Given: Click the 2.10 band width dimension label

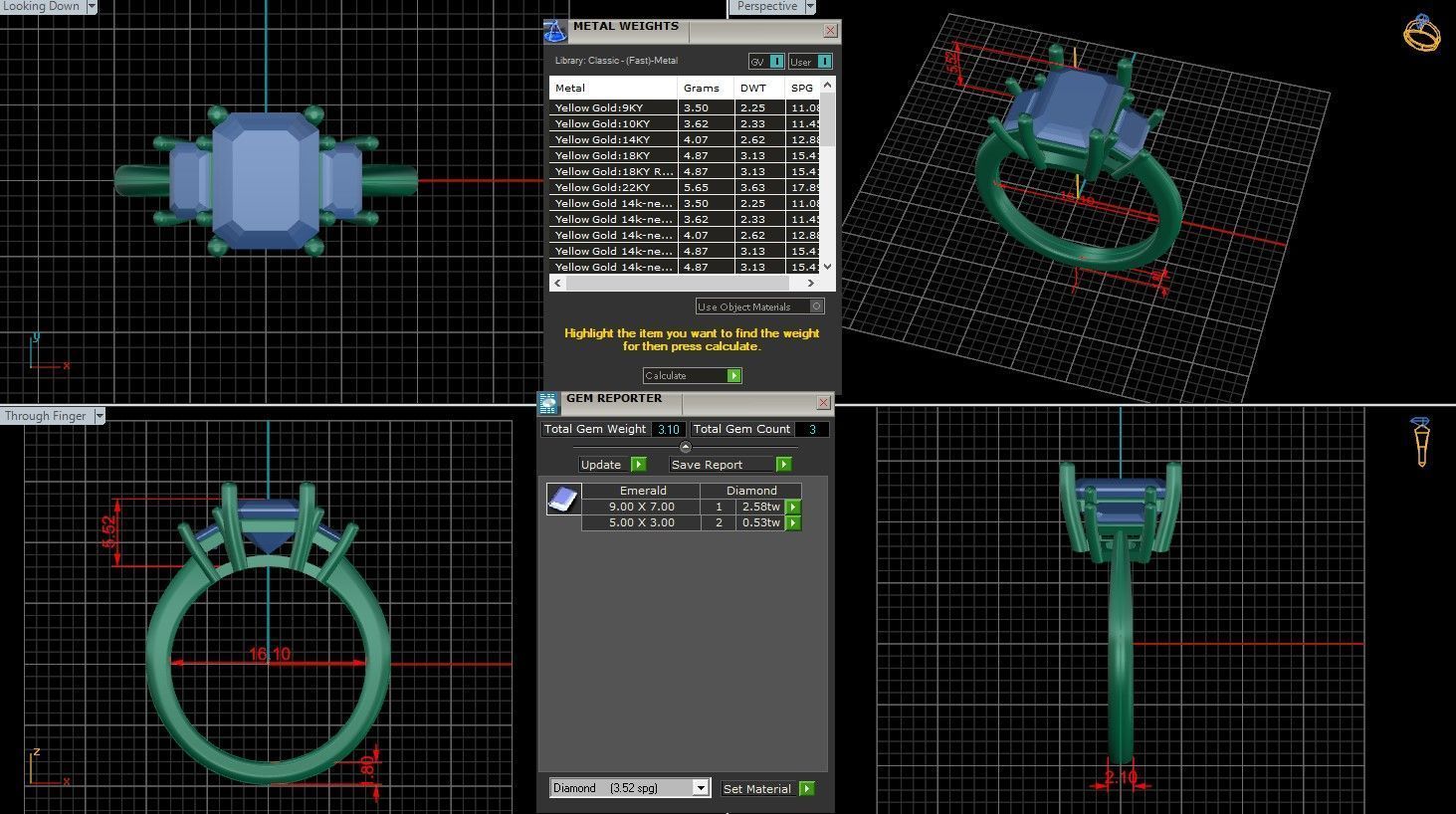Looking at the screenshot, I should (x=1121, y=777).
